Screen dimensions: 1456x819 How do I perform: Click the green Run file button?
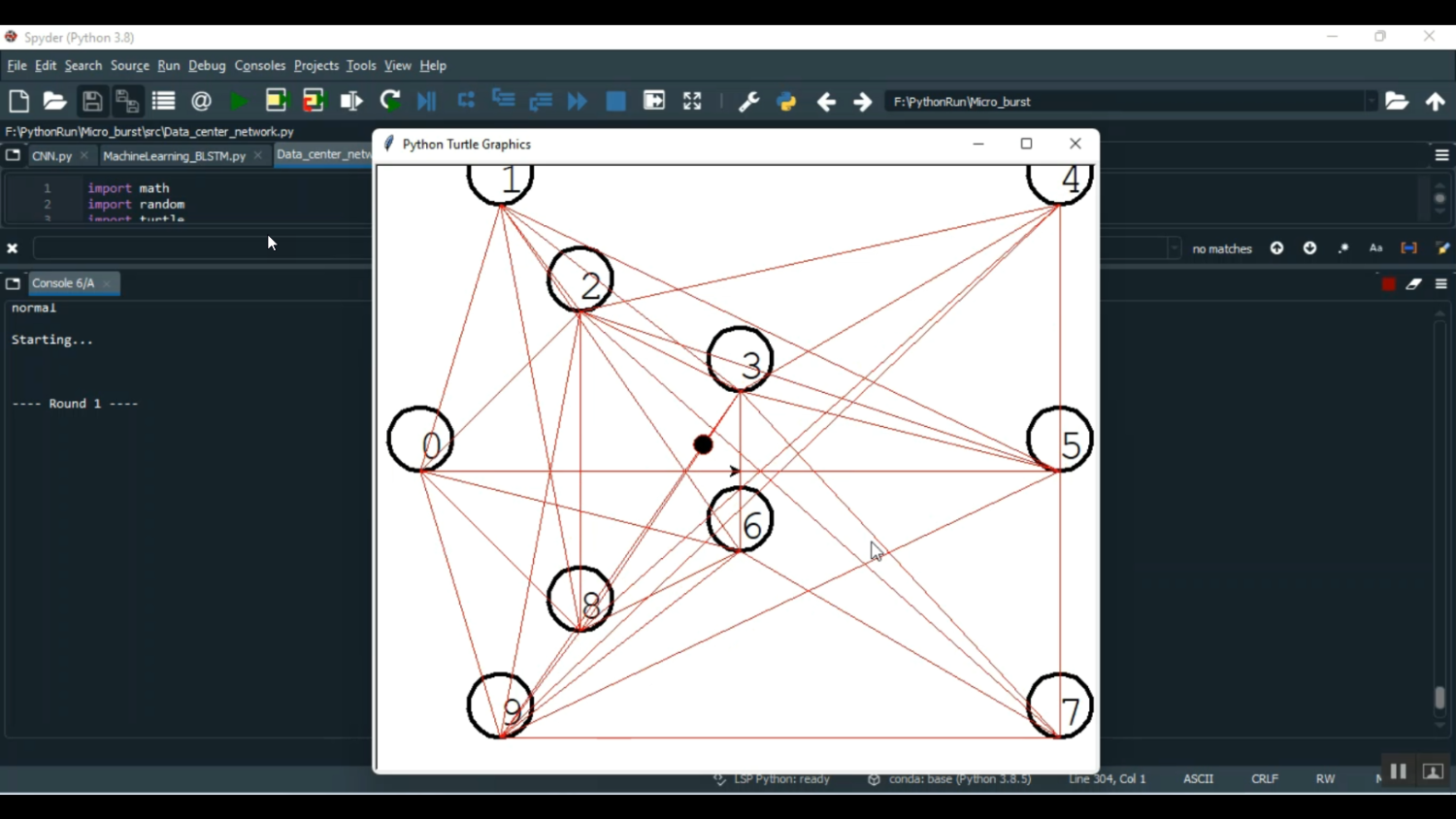[238, 101]
